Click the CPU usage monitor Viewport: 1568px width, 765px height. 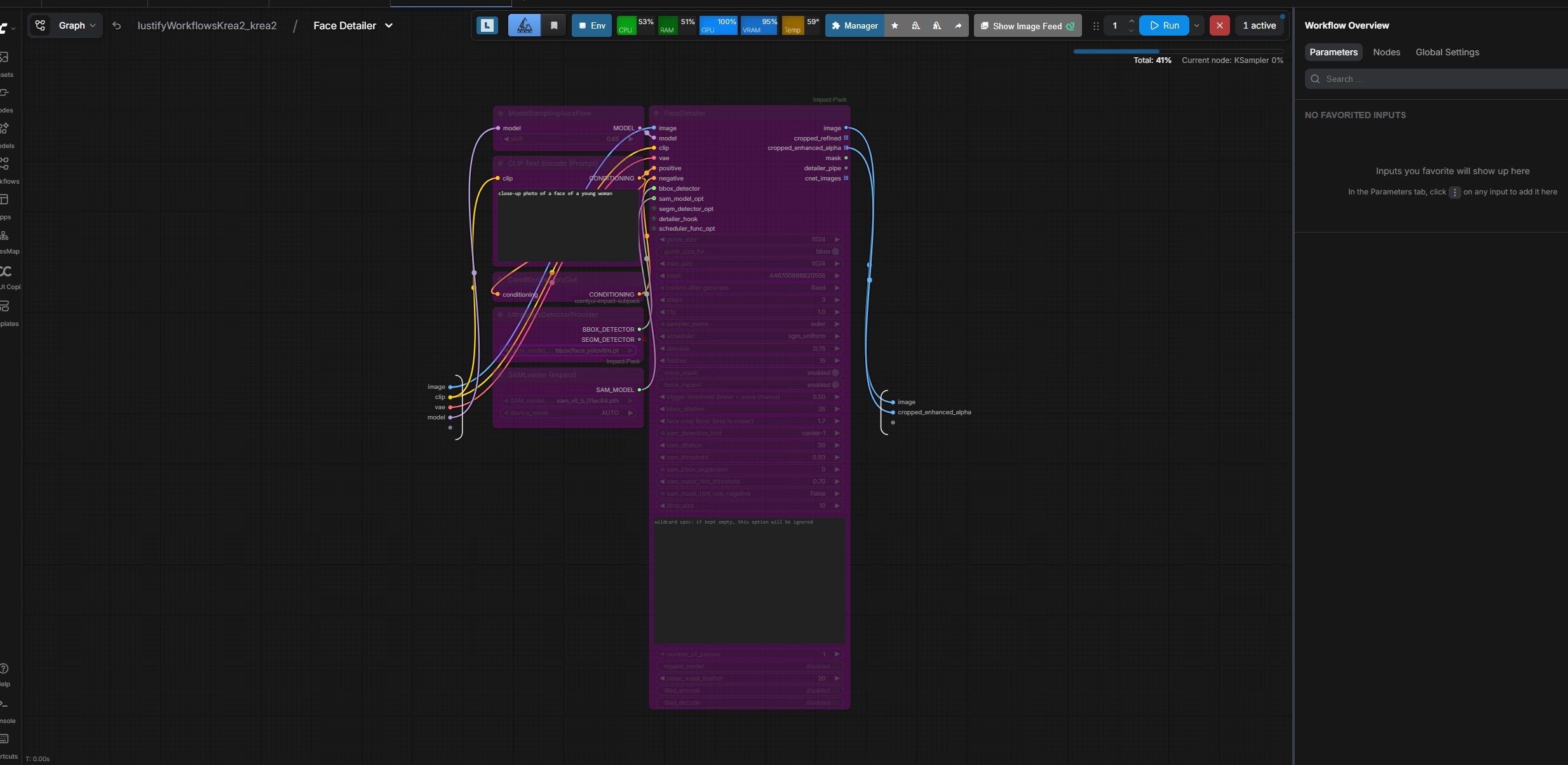pyautogui.click(x=636, y=25)
